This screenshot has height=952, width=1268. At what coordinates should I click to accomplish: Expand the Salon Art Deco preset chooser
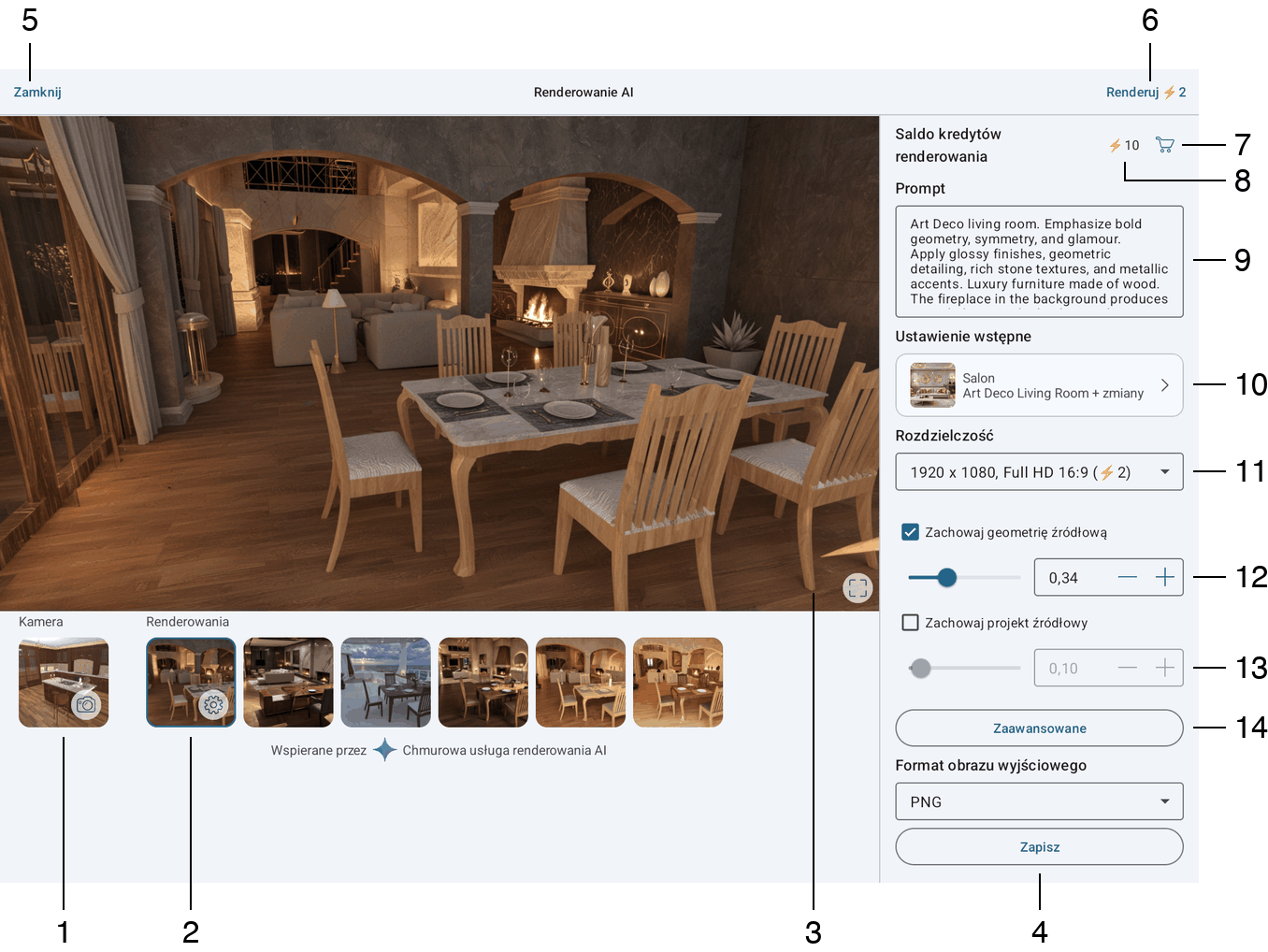1039,385
